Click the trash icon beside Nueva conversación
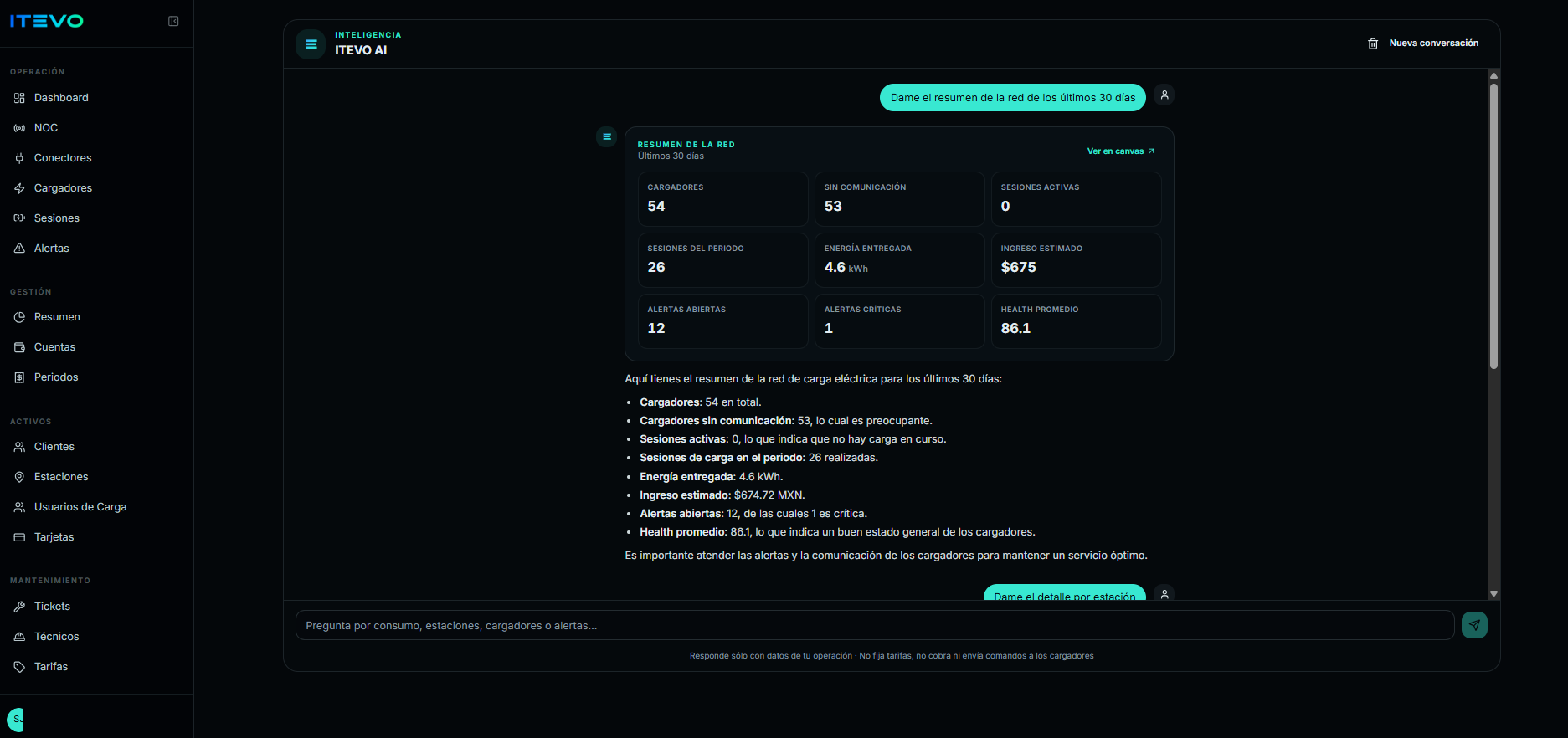The height and width of the screenshot is (738, 1568). [x=1373, y=44]
